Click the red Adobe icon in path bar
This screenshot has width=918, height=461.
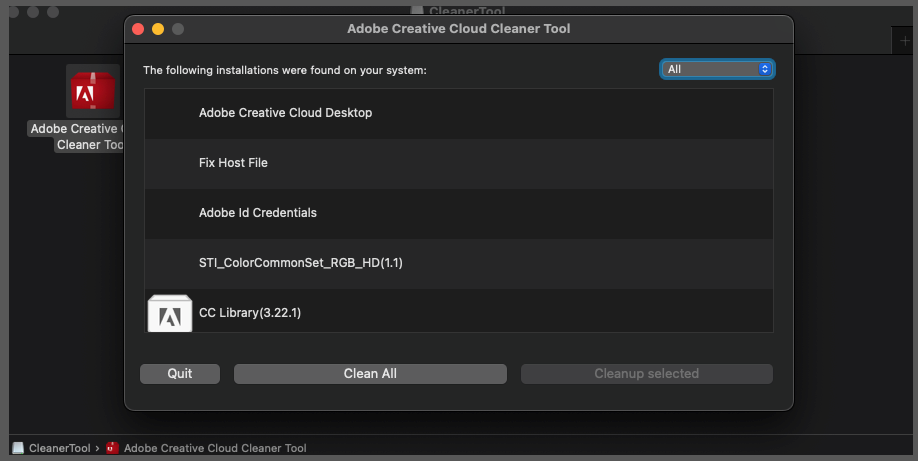(x=113, y=448)
